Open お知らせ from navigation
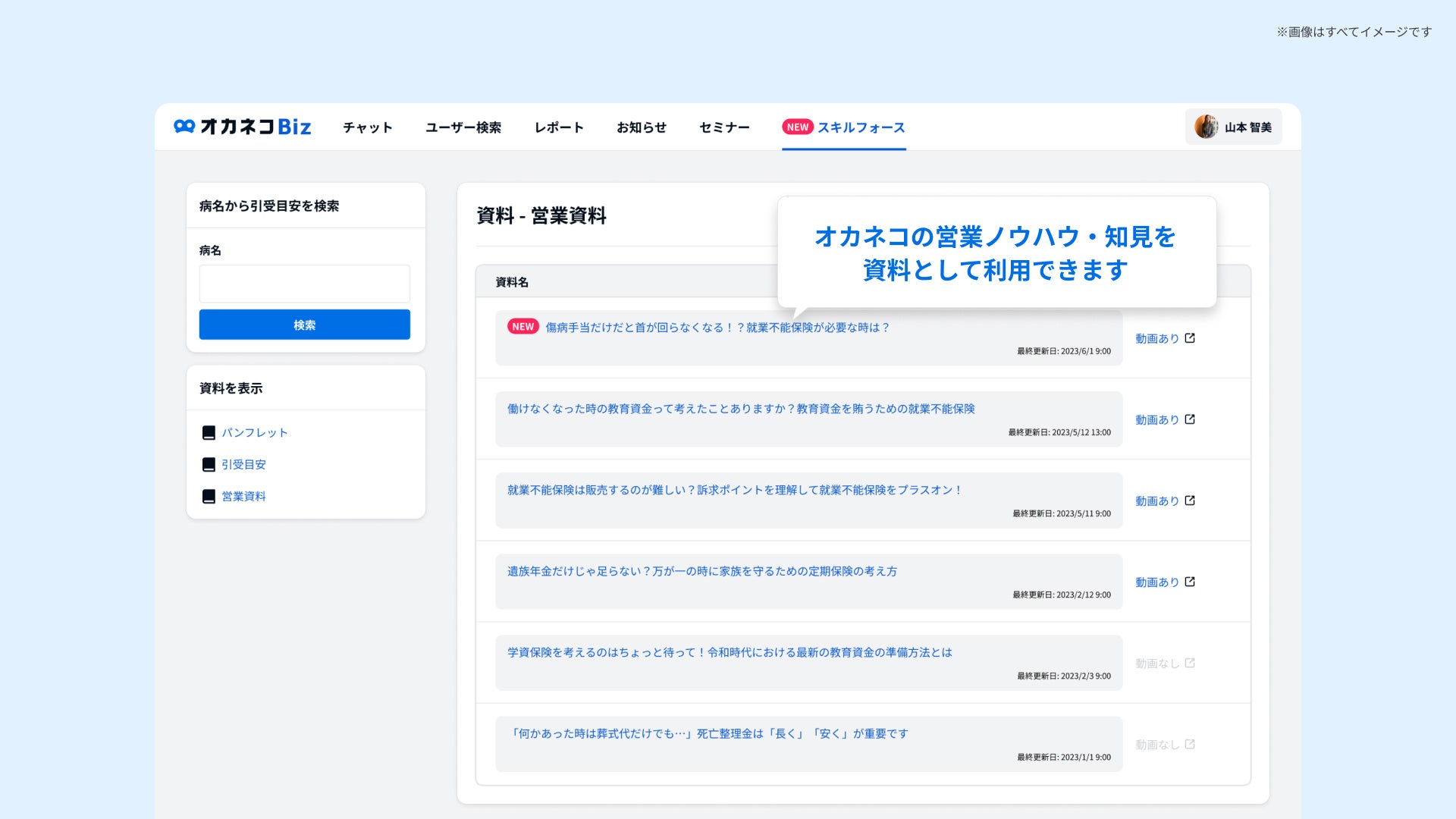This screenshot has width=1456, height=819. point(642,127)
